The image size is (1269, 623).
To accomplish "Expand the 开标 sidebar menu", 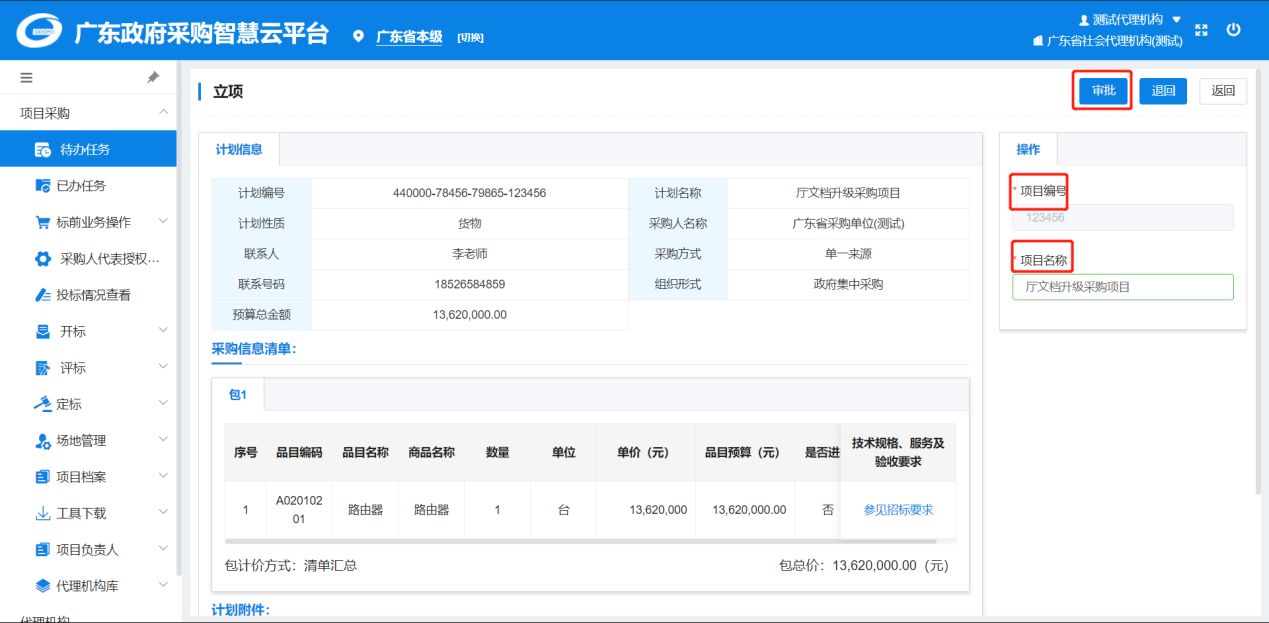I will [x=73, y=331].
